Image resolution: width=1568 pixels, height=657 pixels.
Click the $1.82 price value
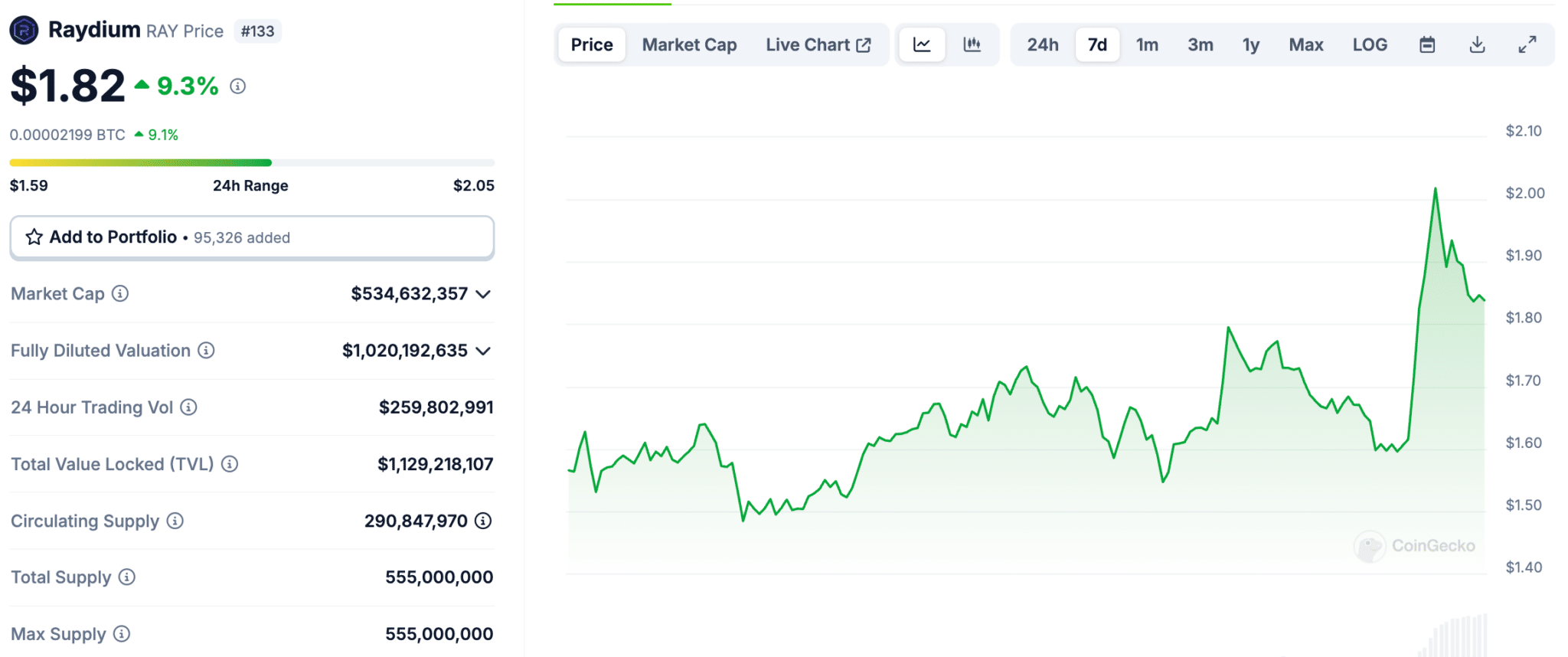pyautogui.click(x=67, y=85)
